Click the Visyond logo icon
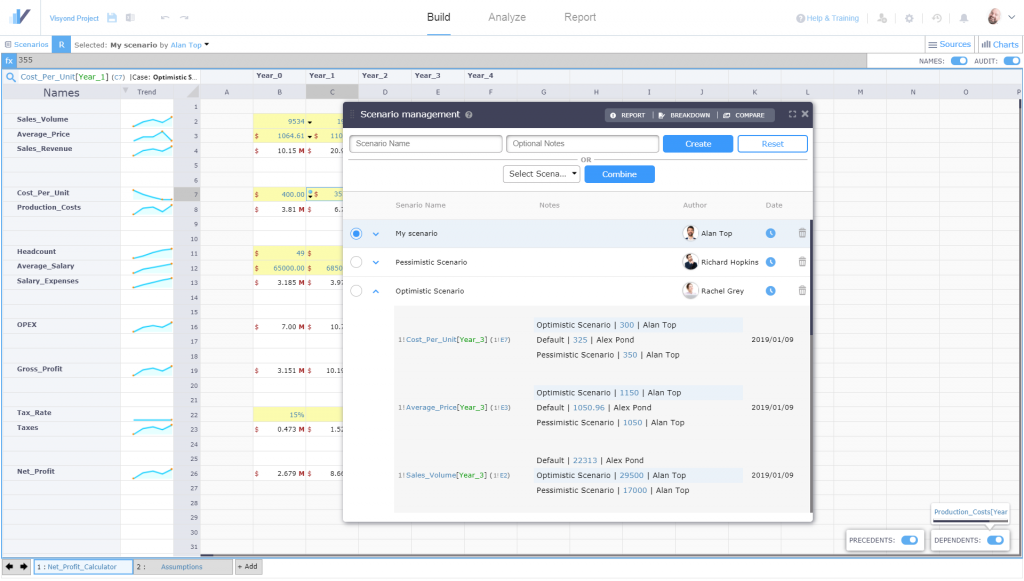1024x581 pixels. click(20, 16)
